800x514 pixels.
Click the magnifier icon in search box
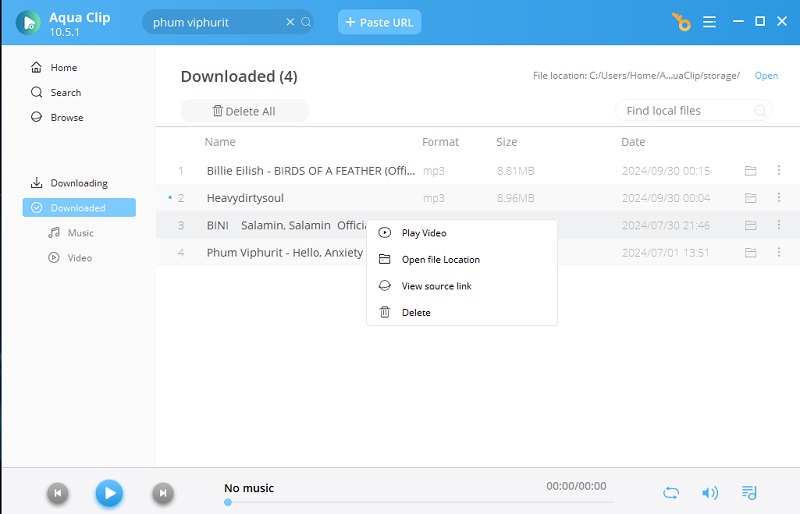coord(306,22)
